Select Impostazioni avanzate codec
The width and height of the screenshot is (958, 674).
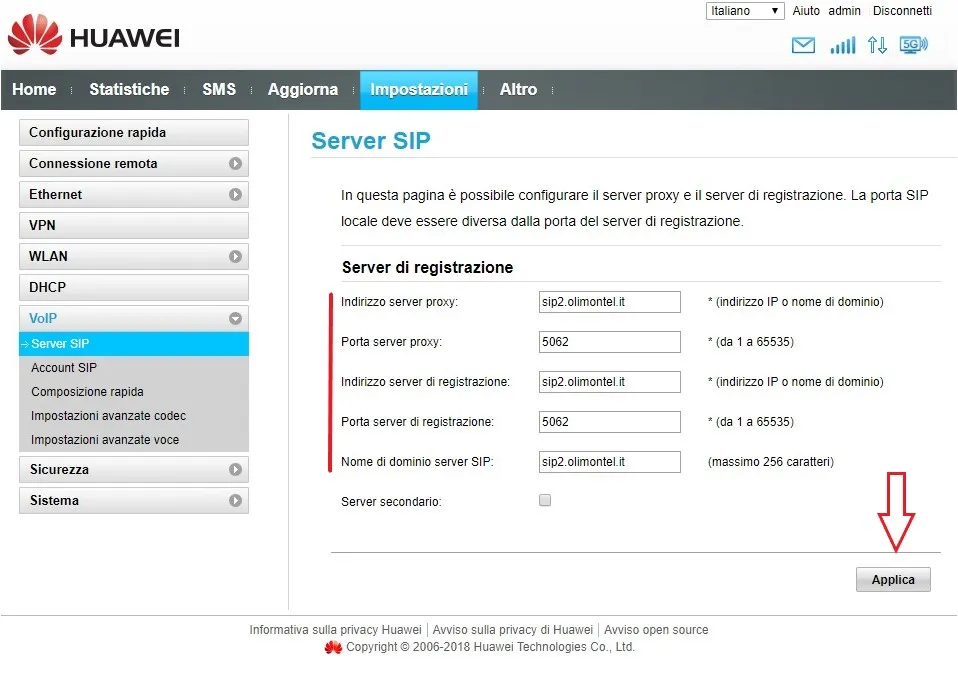[108, 416]
